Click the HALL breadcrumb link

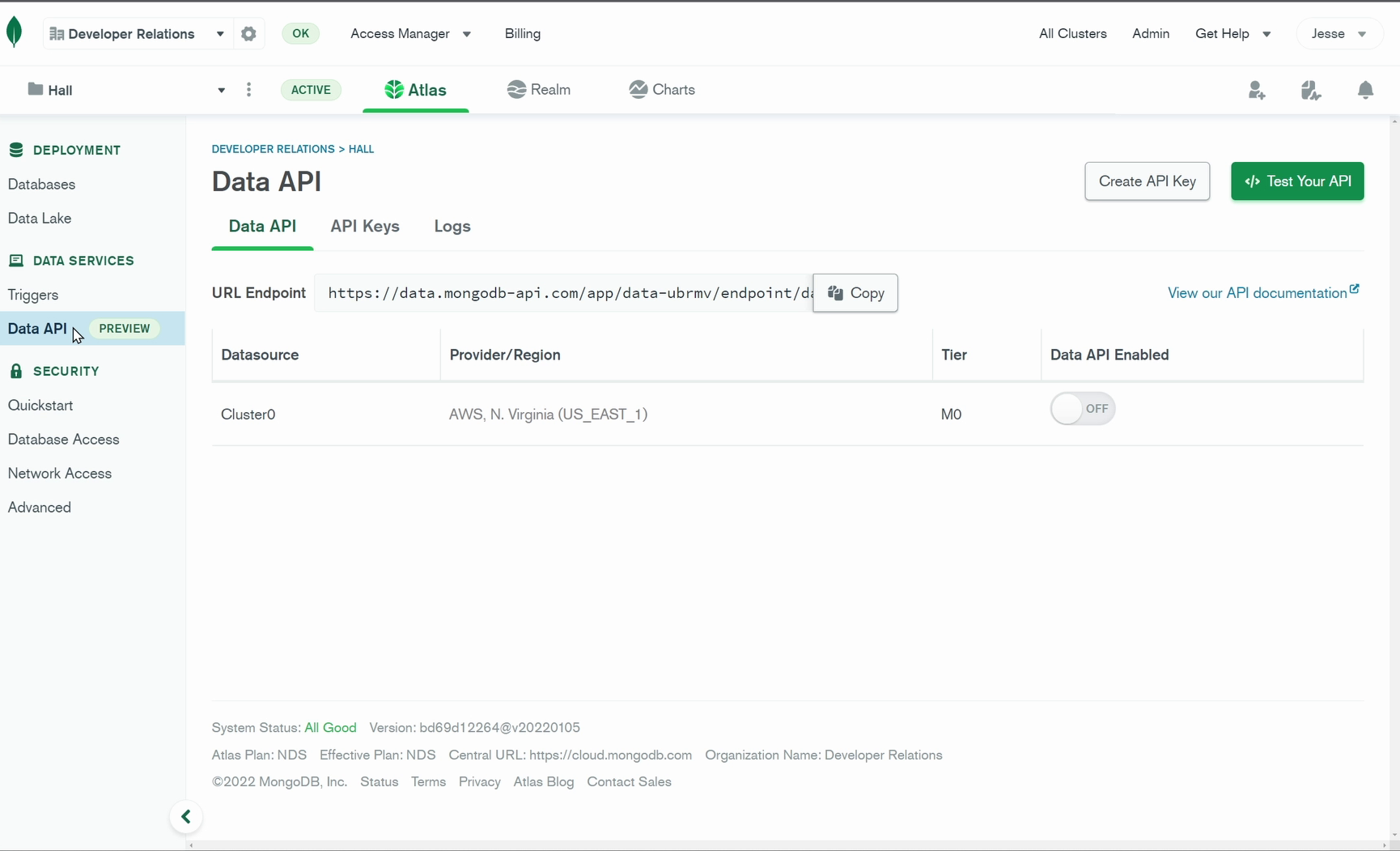[x=361, y=149]
